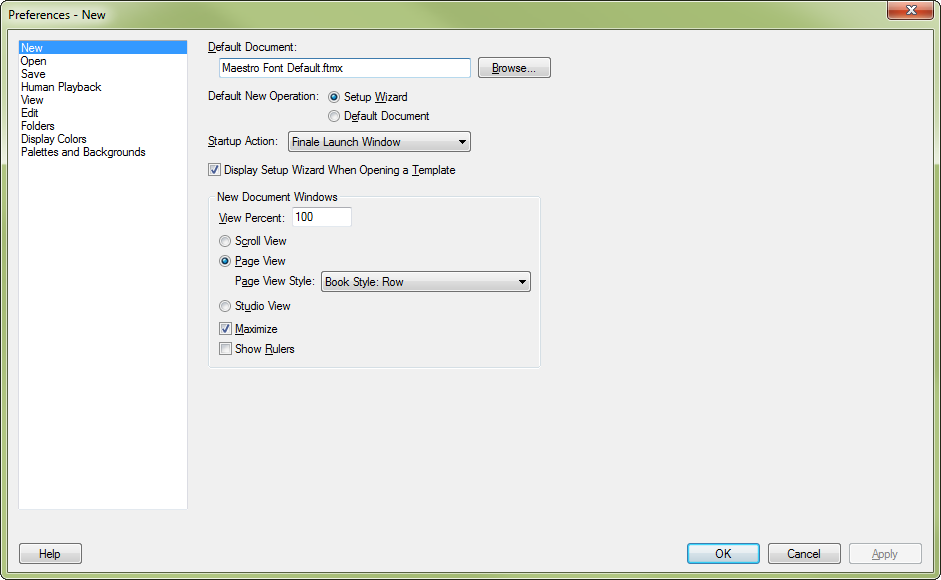941x580 pixels.
Task: Expand the Startup Action dropdown
Action: (379, 142)
